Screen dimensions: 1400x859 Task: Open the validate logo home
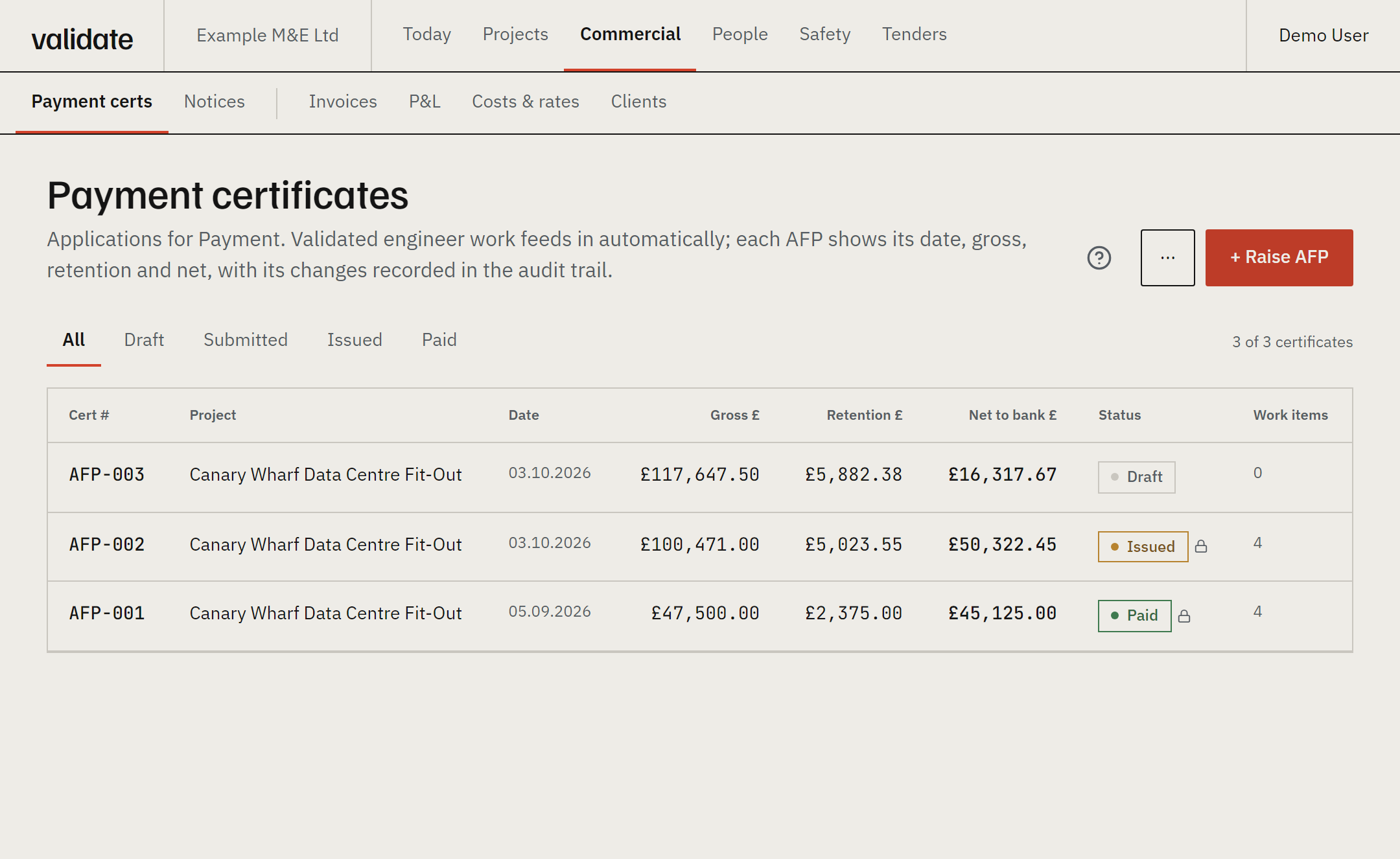[82, 39]
